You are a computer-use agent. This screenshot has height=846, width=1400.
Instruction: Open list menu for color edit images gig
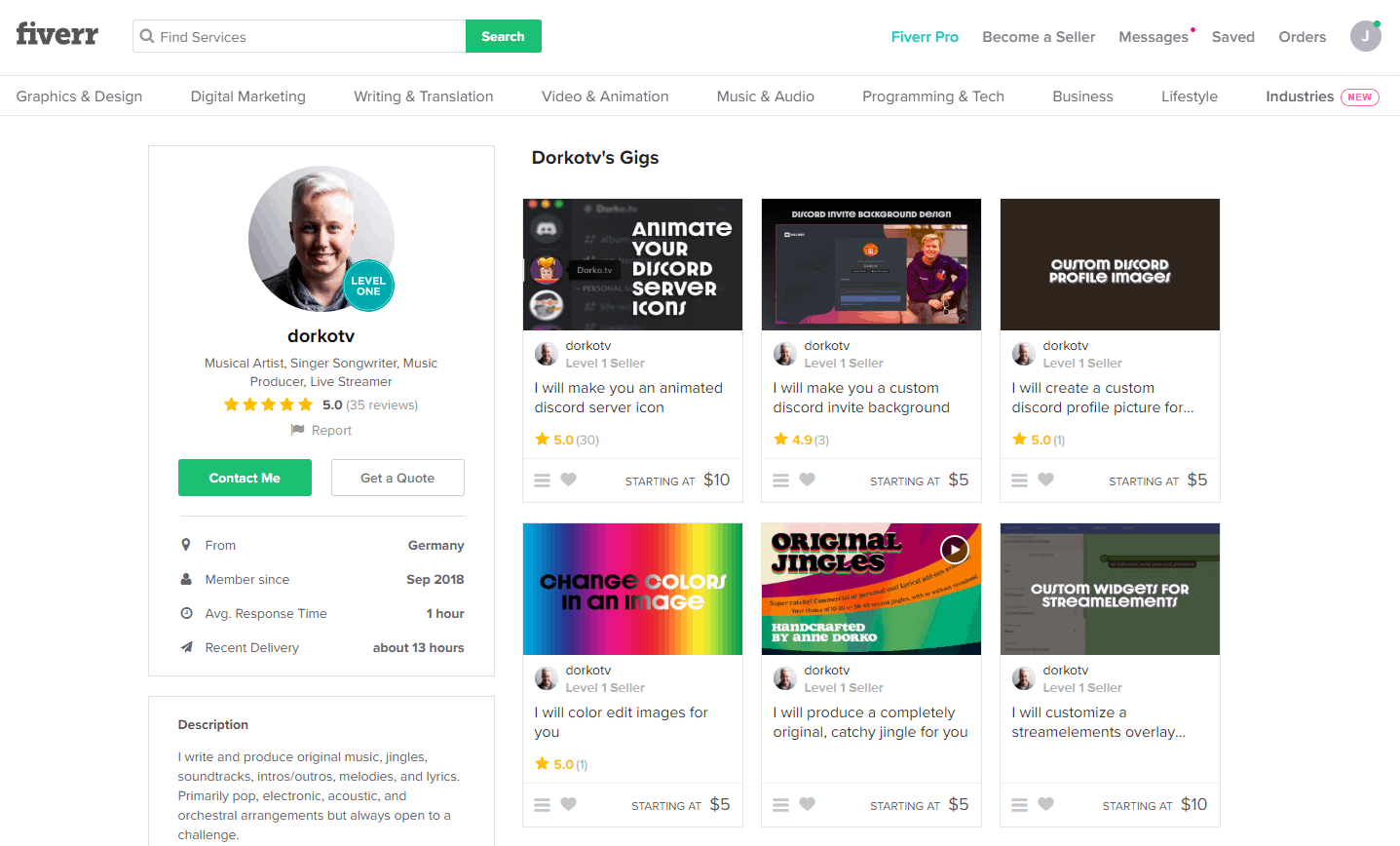pos(543,804)
